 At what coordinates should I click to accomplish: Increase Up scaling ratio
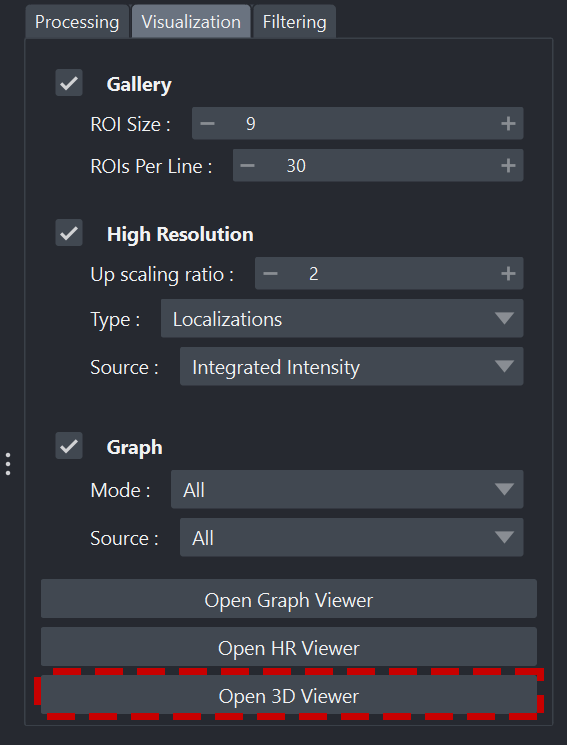point(508,274)
